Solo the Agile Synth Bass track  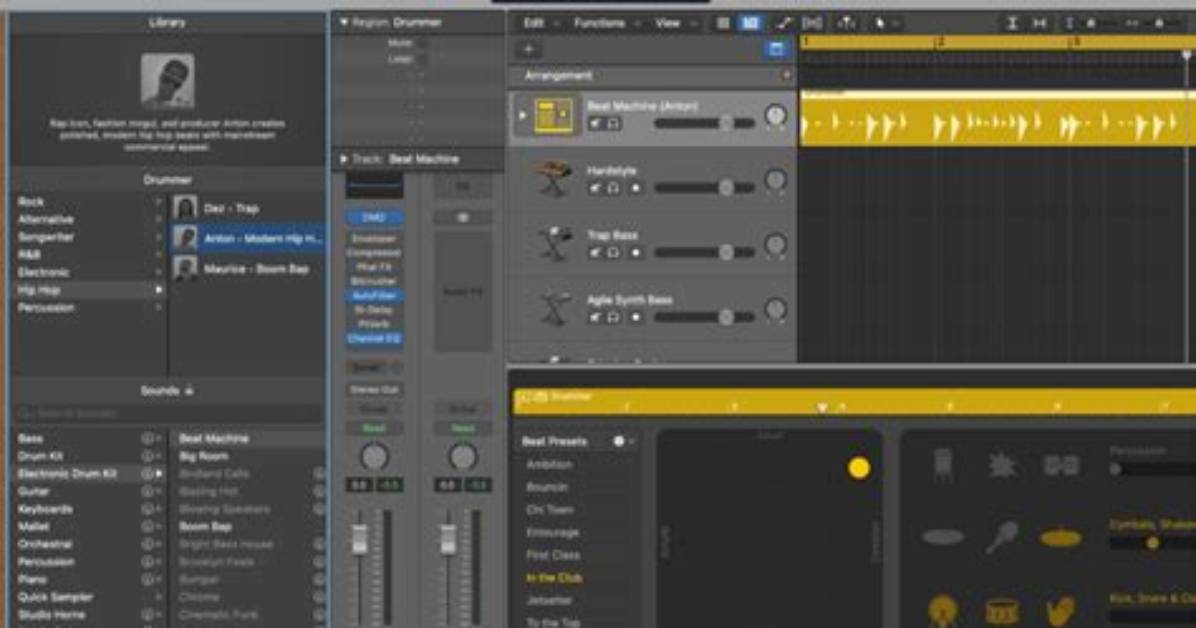coord(612,317)
